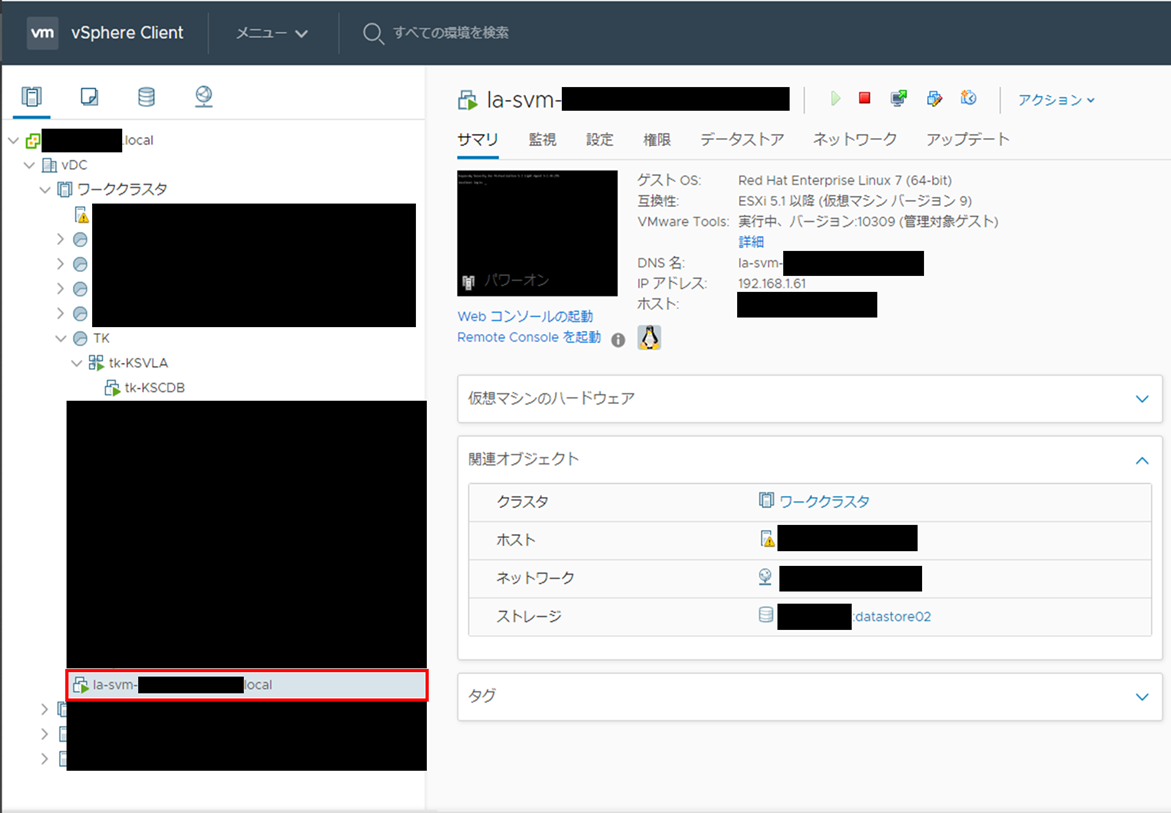The image size is (1171, 813).
Task: Click the Linux penguin icon
Action: [649, 337]
